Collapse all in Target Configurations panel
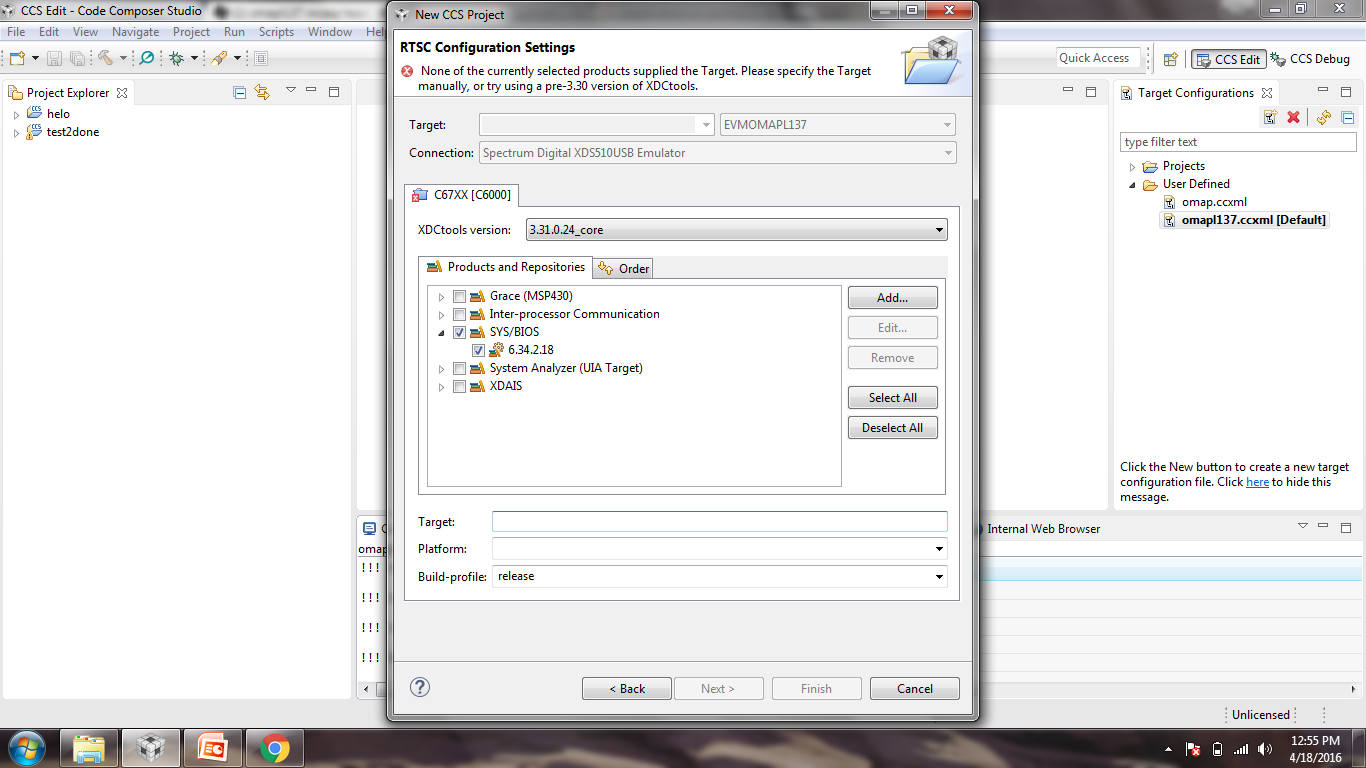1366x768 pixels. tap(1347, 117)
